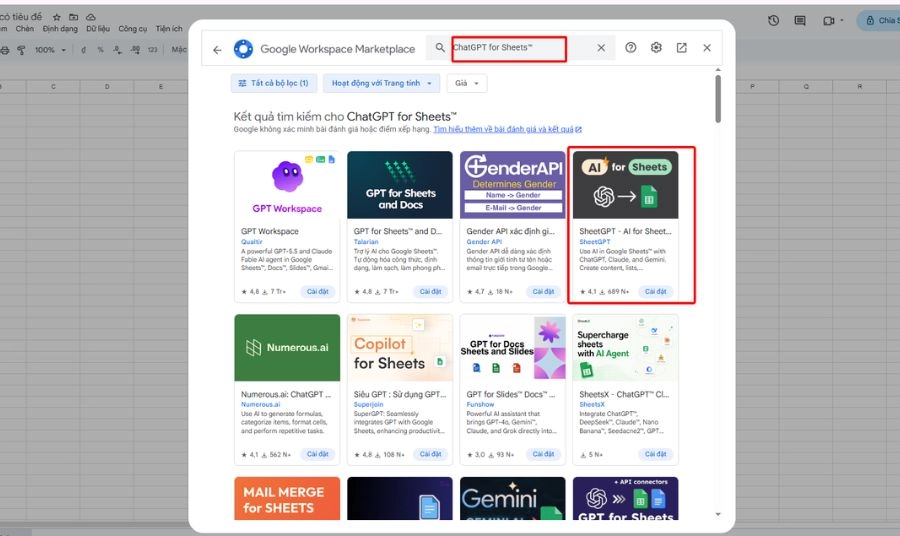Move the document with folder icon
Screen dimensions: 900x536
click(73, 17)
